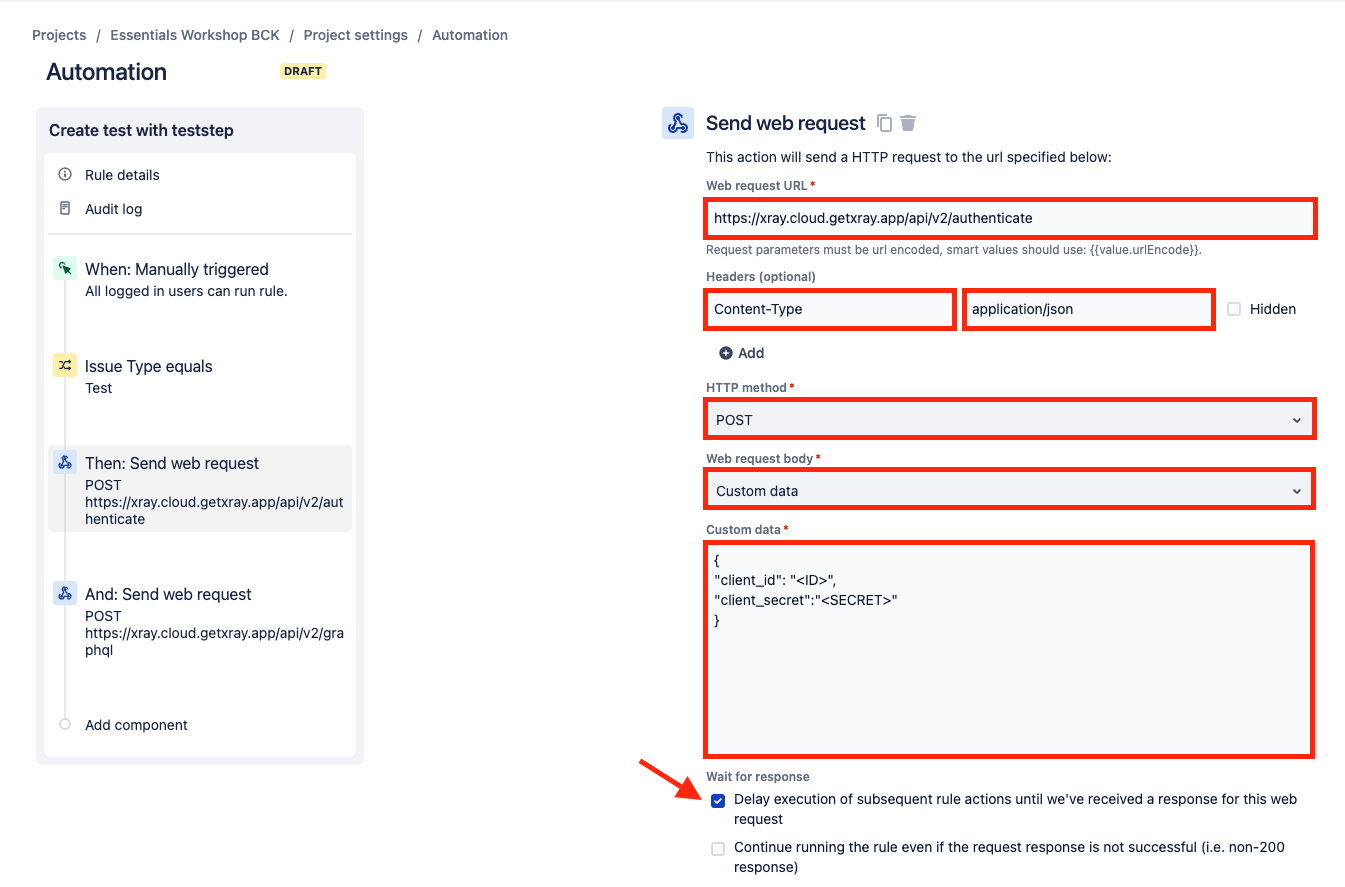Click the Automation page heading
Screen dimensions: 1345x887
point(107,72)
